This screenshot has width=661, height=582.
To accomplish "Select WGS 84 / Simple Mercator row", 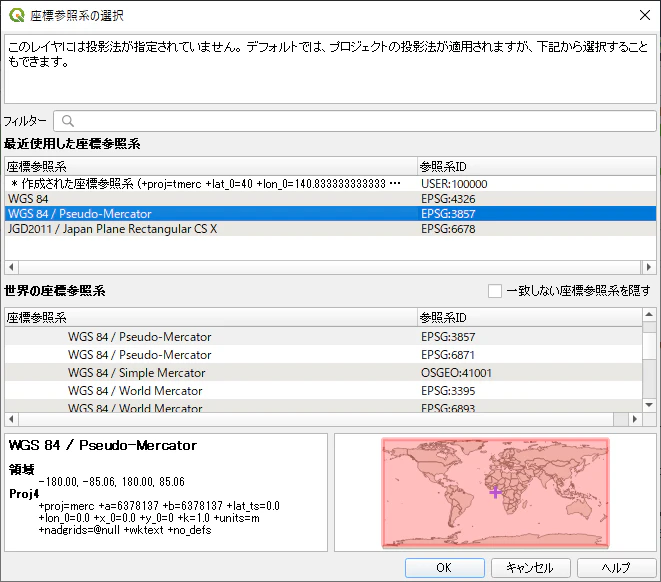I will click(x=323, y=373).
